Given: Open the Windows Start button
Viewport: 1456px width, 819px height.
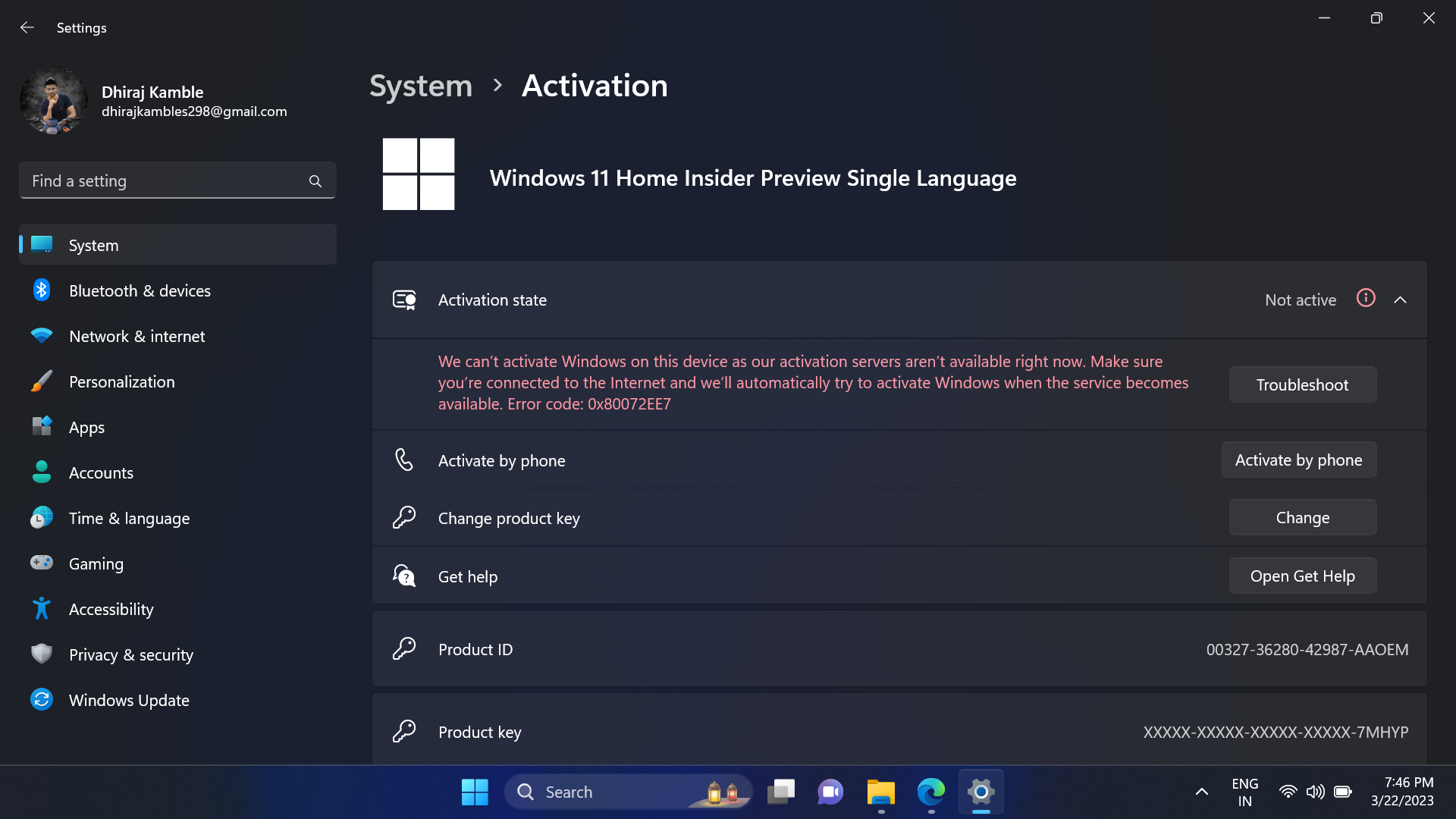Looking at the screenshot, I should pyautogui.click(x=475, y=792).
